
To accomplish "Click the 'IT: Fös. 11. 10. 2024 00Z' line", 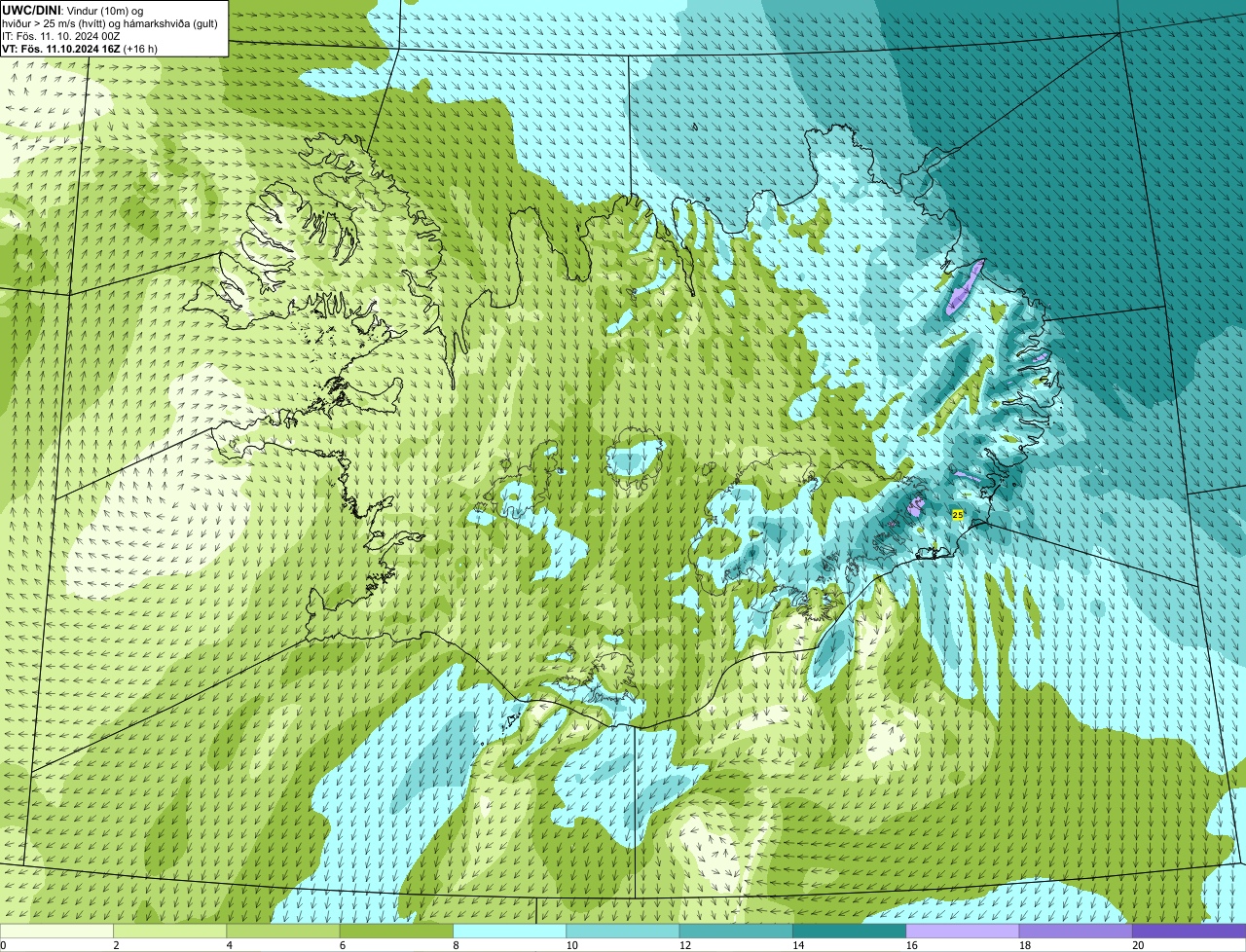I will [x=61, y=35].
